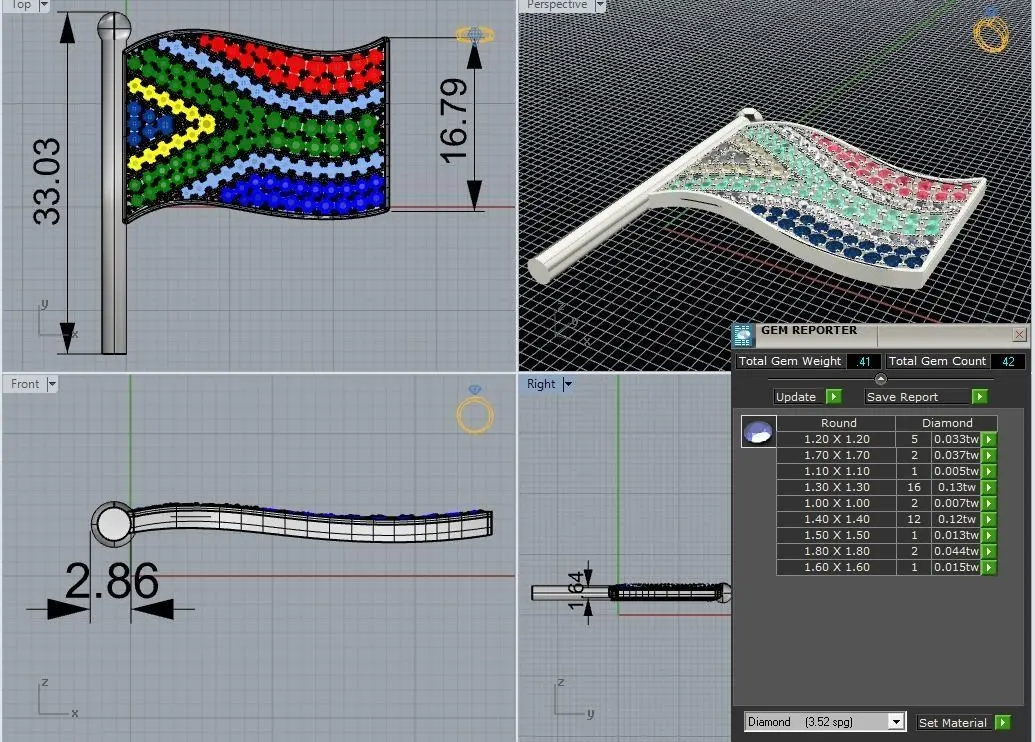Click the count 12 cell
1035x742 pixels.
[x=914, y=519]
